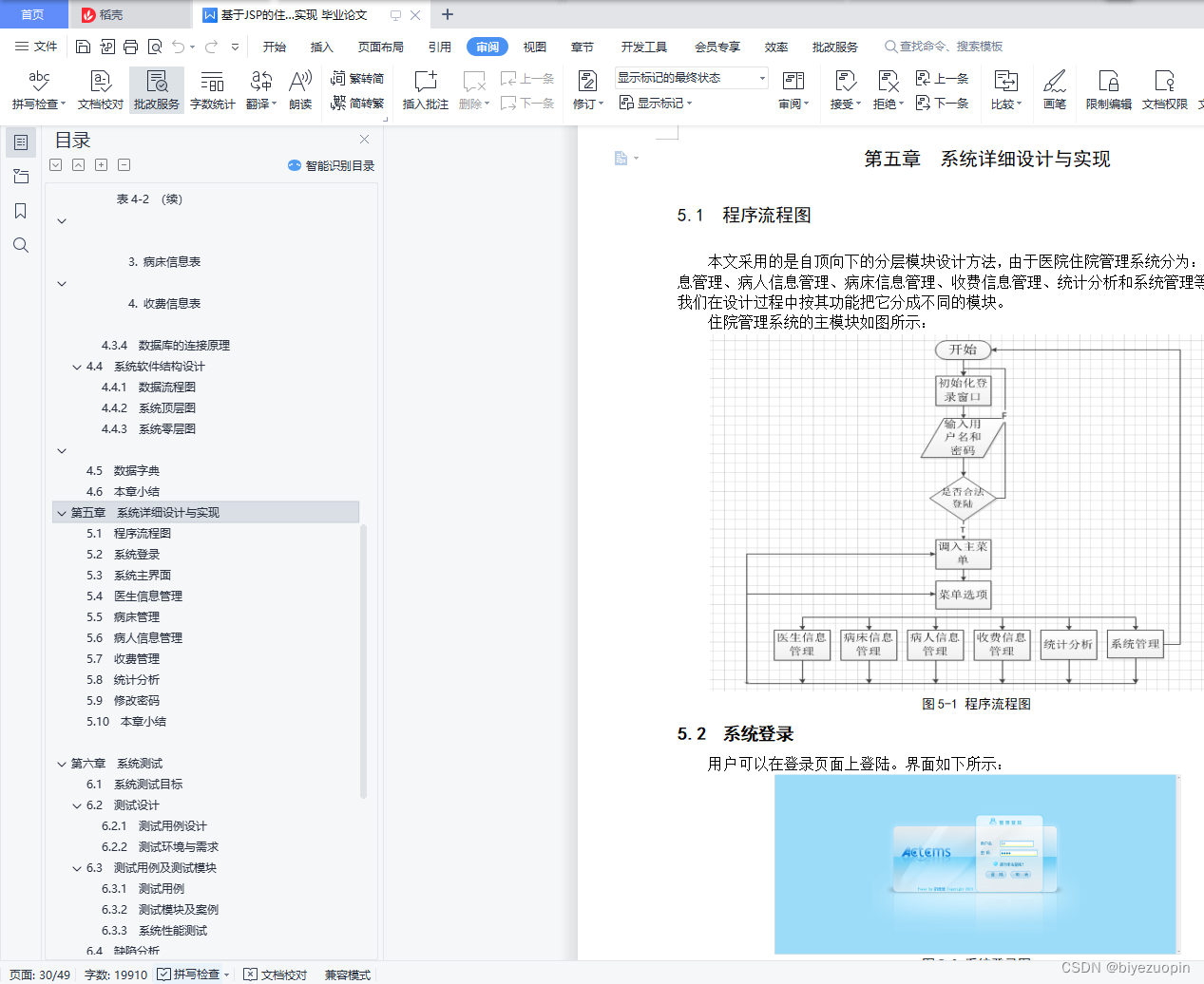Screen dimensions: 1204x984
Task: Switch to the 首页 home tab
Action: [x=32, y=14]
